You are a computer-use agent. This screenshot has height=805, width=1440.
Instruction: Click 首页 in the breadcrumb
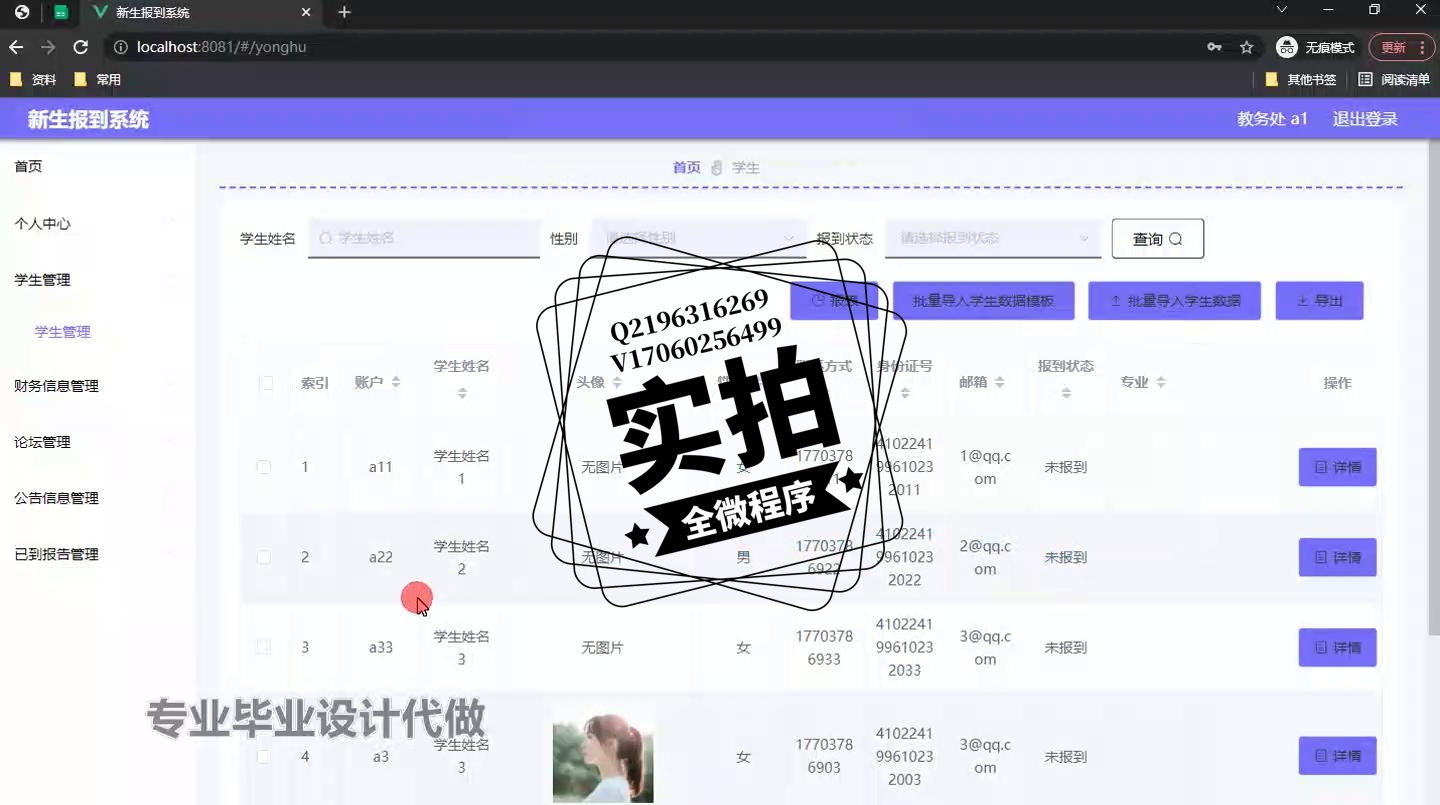(687, 167)
